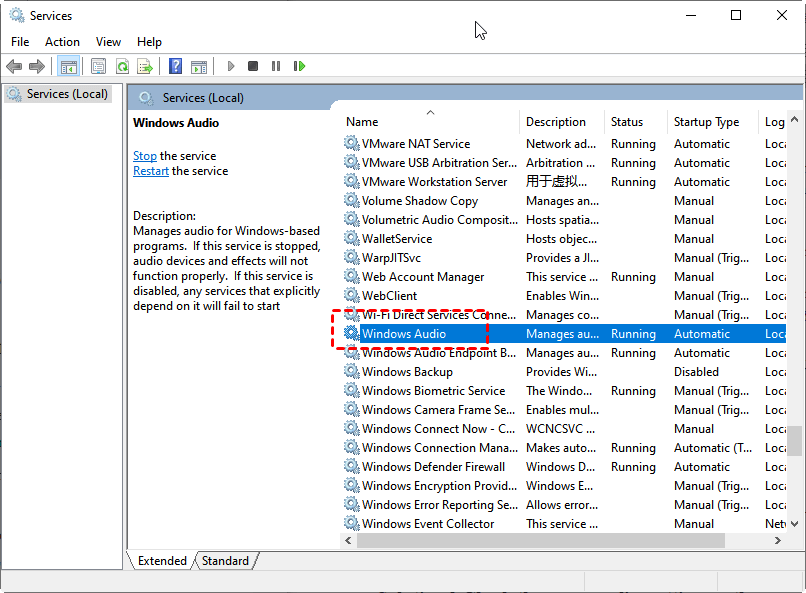Screen dimensions: 806x593
Task: Click the gear icon beside Windows Biometric Service
Action: [x=352, y=390]
